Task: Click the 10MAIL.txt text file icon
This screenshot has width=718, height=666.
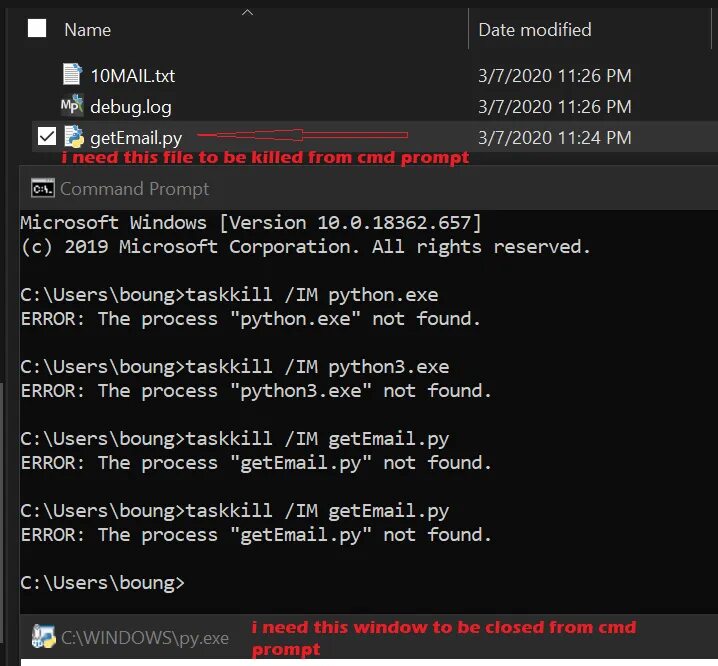Action: point(72,74)
